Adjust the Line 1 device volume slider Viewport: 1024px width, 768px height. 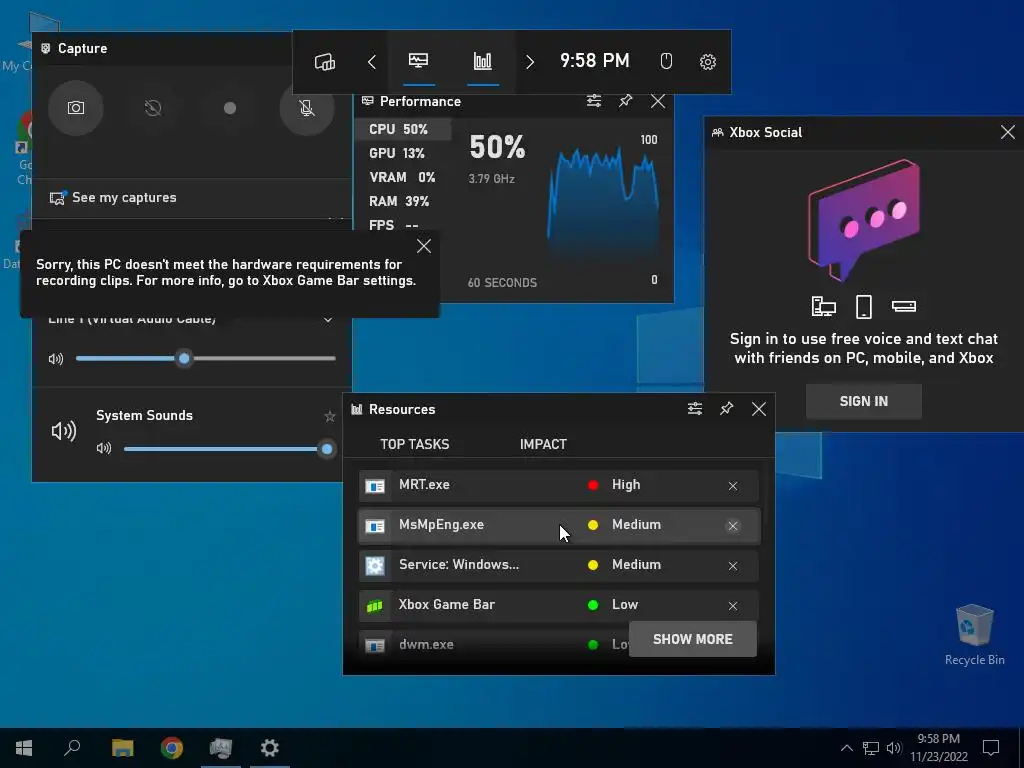click(206, 359)
